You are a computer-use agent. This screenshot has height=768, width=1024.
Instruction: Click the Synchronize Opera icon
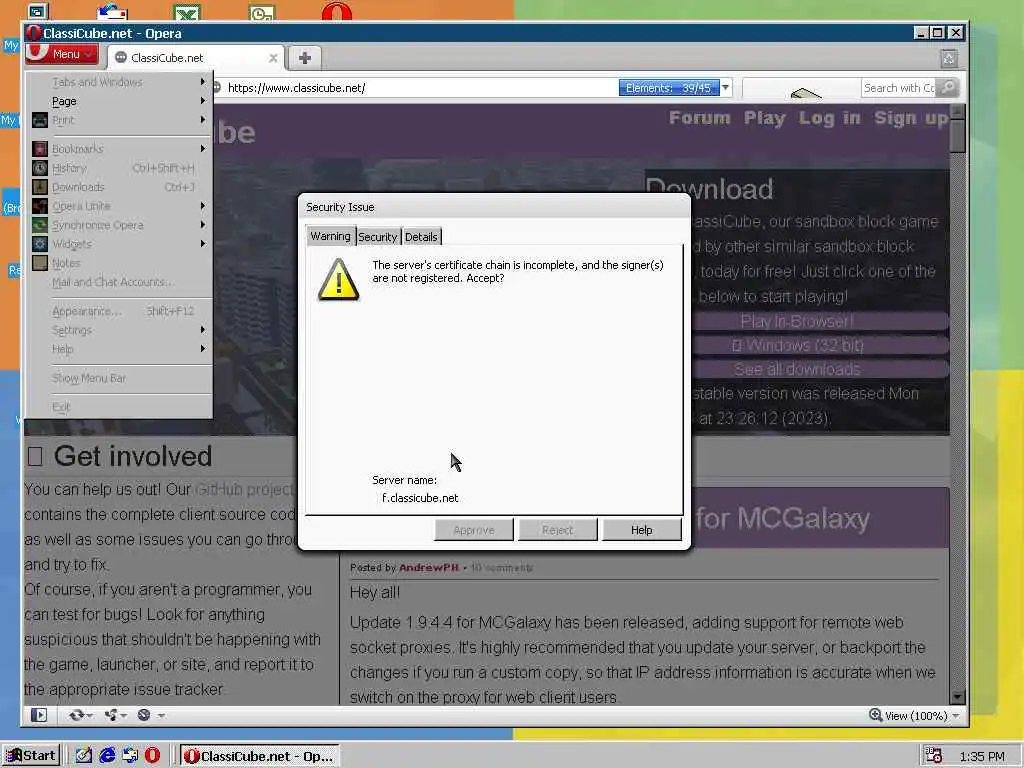(x=40, y=225)
